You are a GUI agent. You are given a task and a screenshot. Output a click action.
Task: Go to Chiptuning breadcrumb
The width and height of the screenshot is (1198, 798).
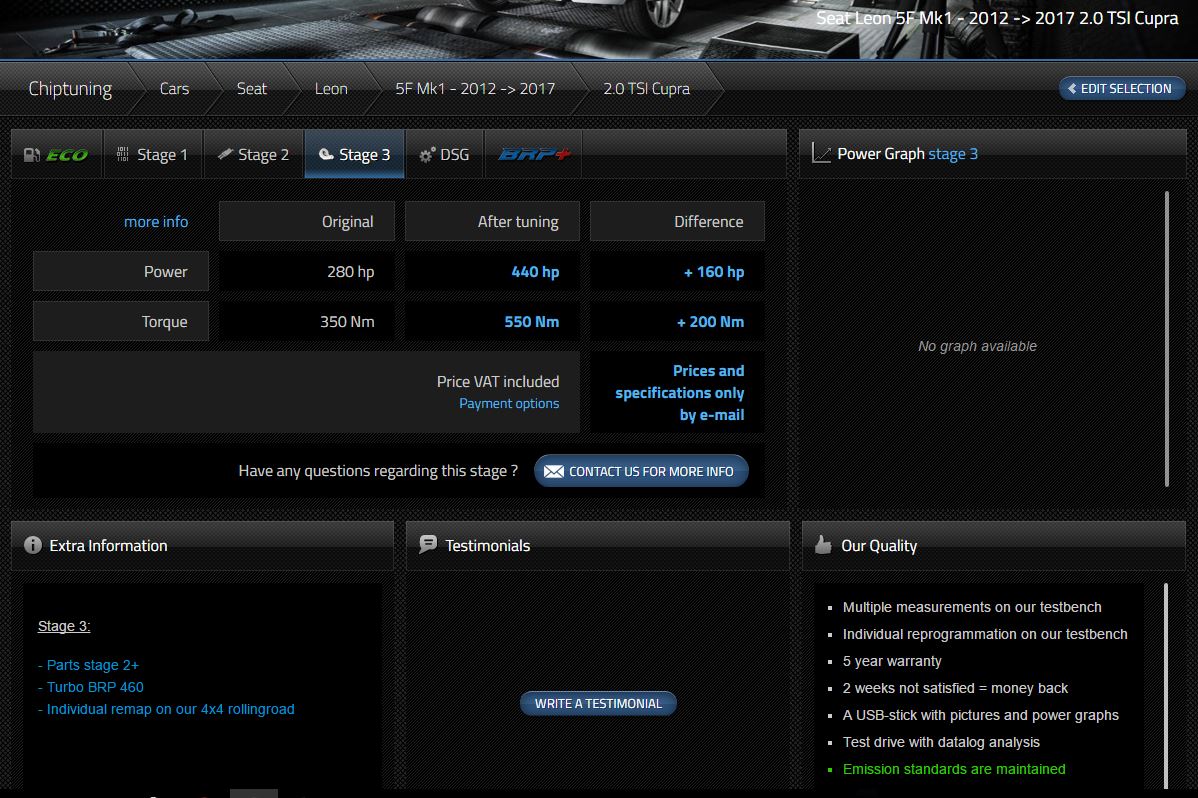70,89
